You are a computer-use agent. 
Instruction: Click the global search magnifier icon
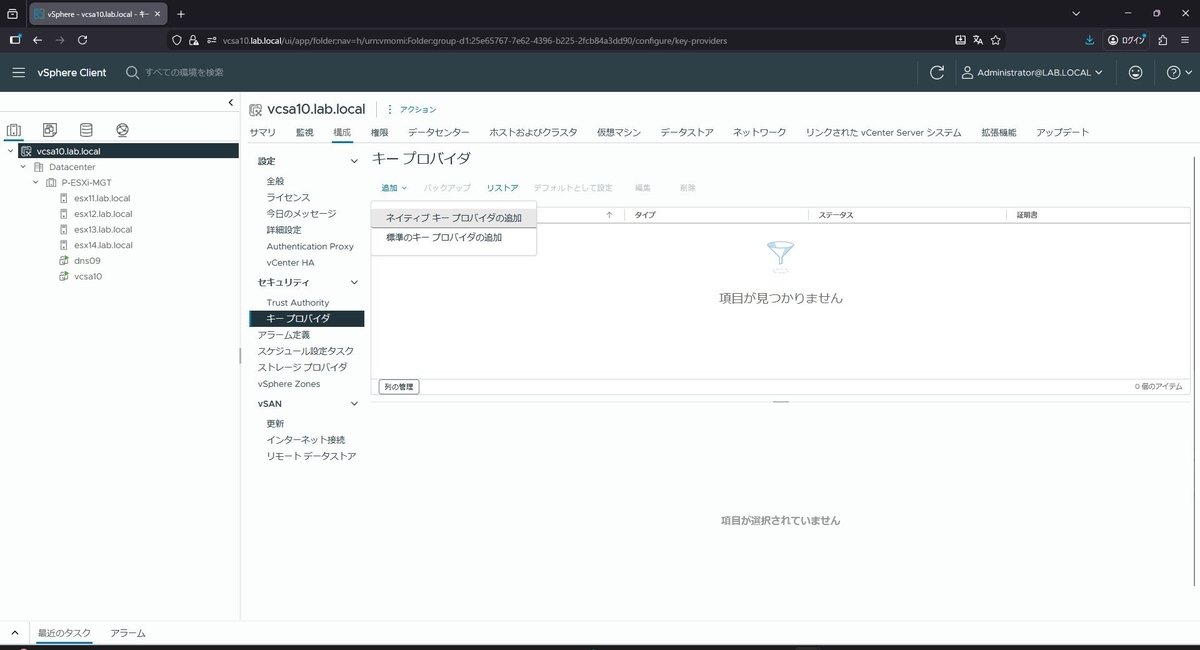pos(132,72)
